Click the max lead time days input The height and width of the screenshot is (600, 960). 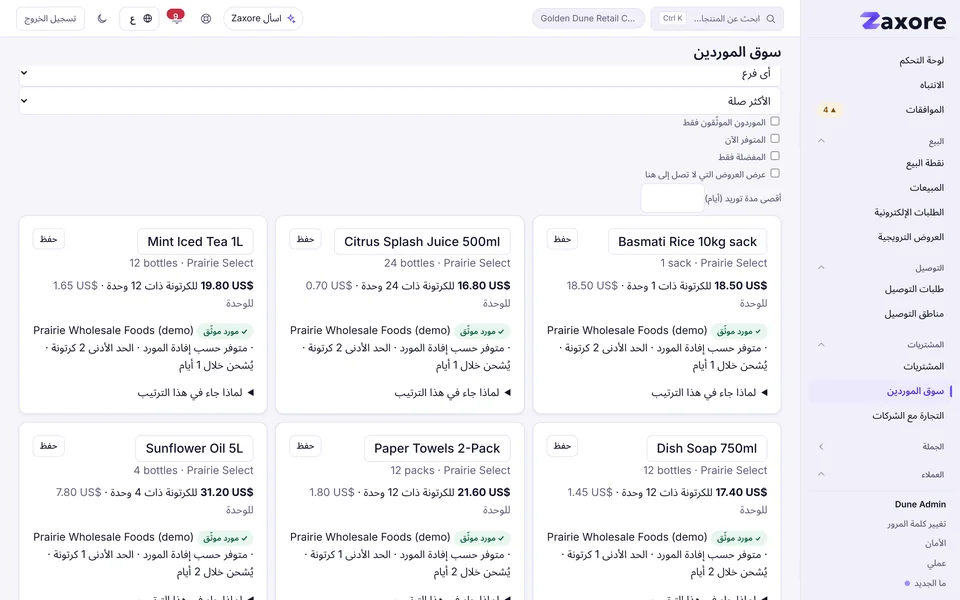pos(672,198)
